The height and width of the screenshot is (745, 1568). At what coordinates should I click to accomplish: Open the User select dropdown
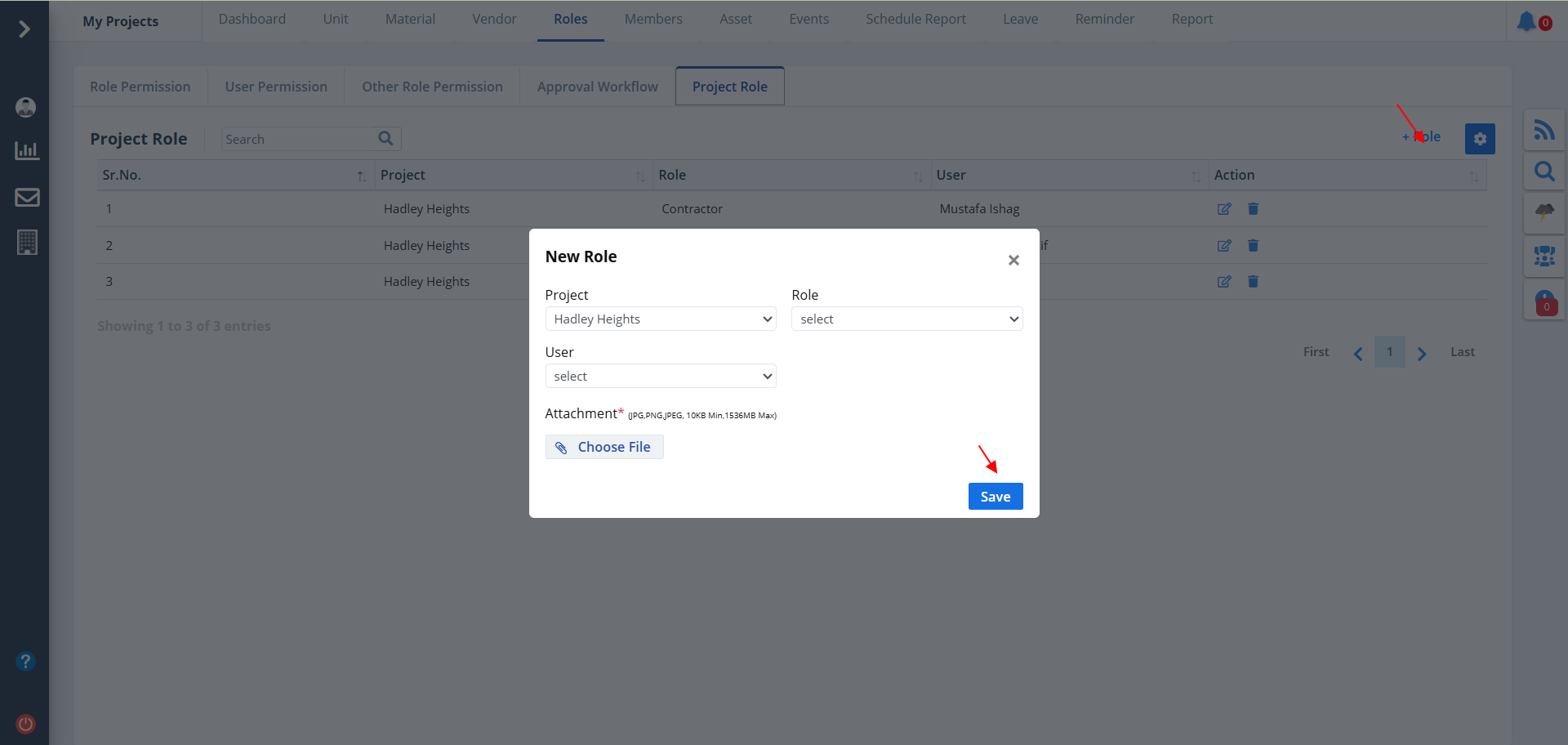(x=660, y=377)
